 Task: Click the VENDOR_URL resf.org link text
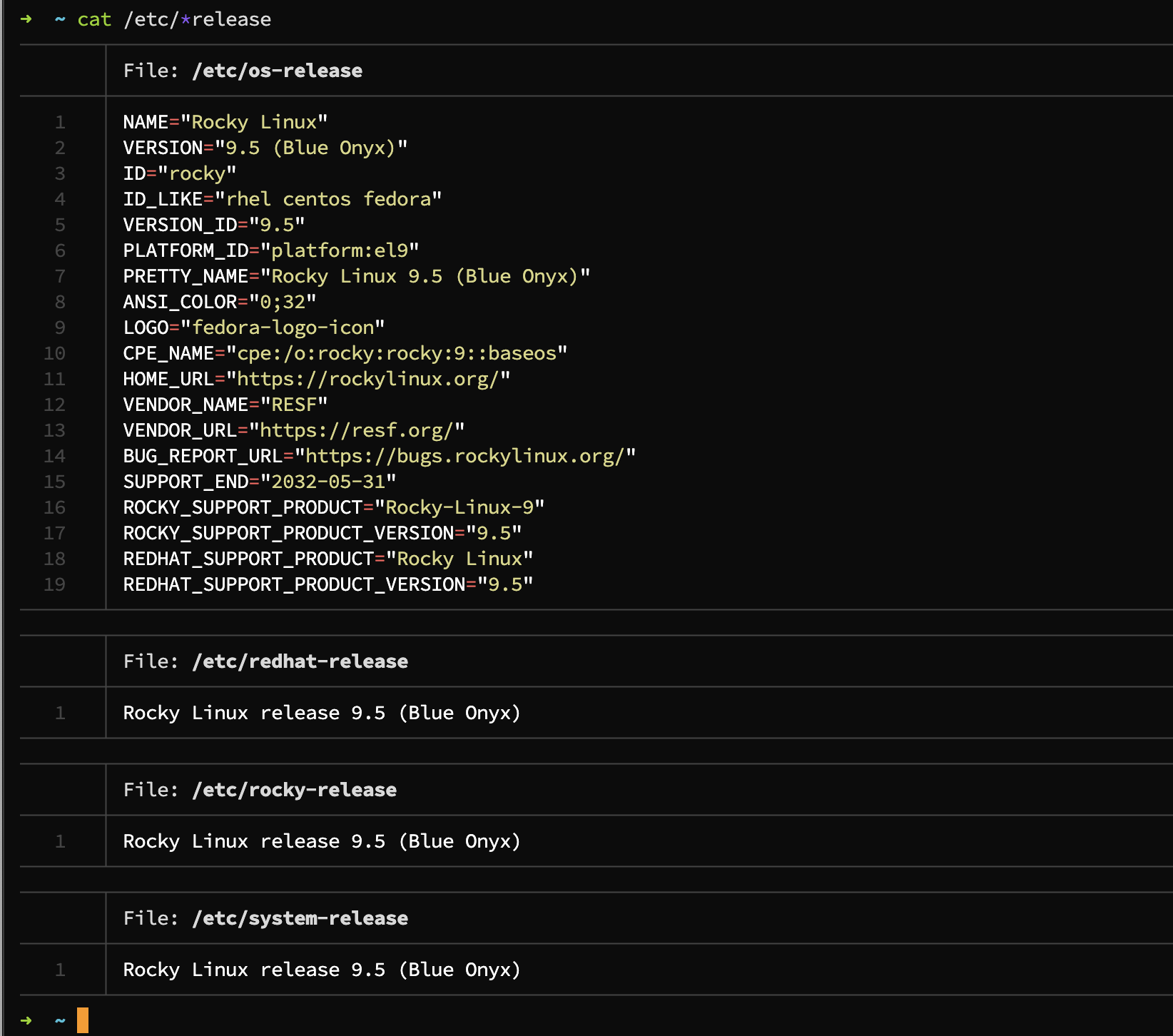[357, 430]
